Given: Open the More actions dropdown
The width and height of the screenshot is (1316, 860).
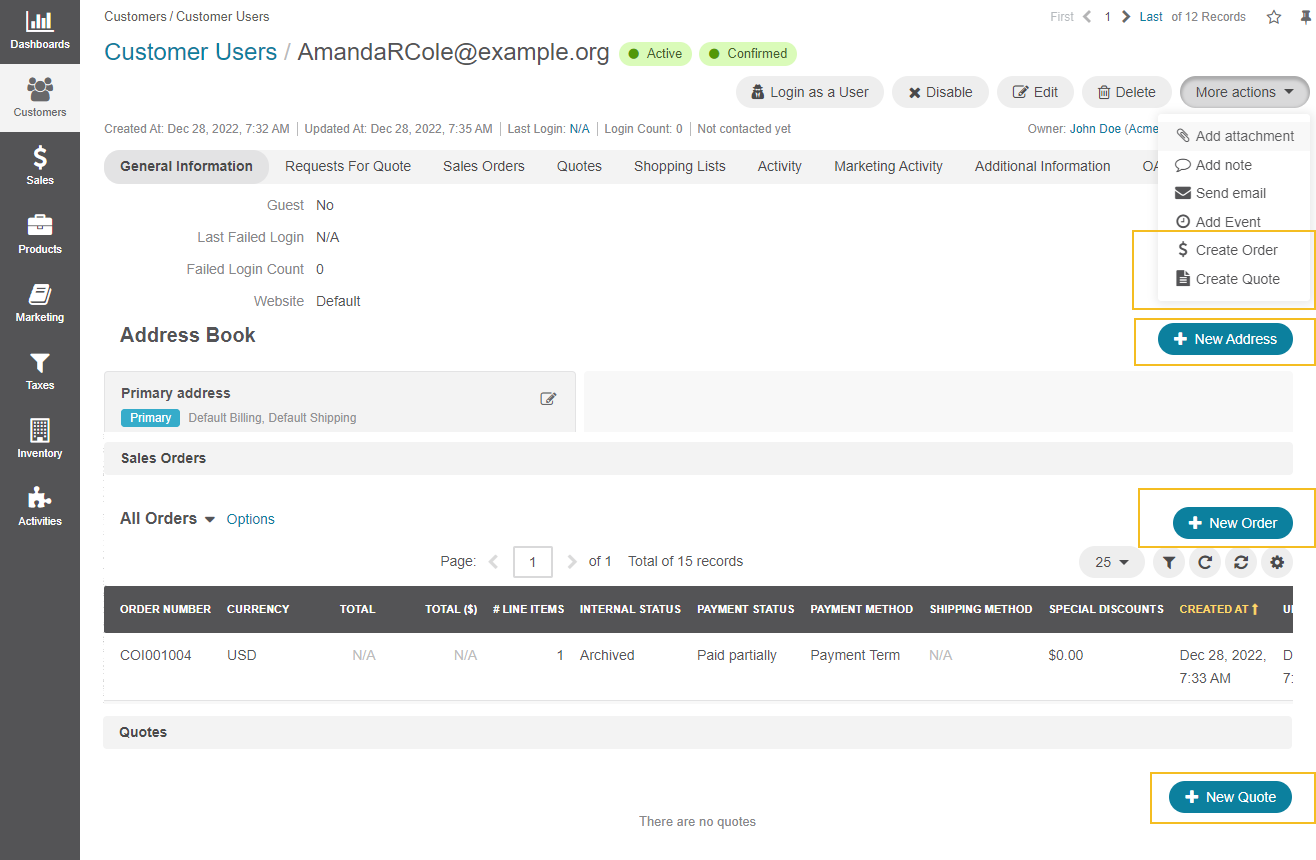Looking at the screenshot, I should tap(1245, 92).
